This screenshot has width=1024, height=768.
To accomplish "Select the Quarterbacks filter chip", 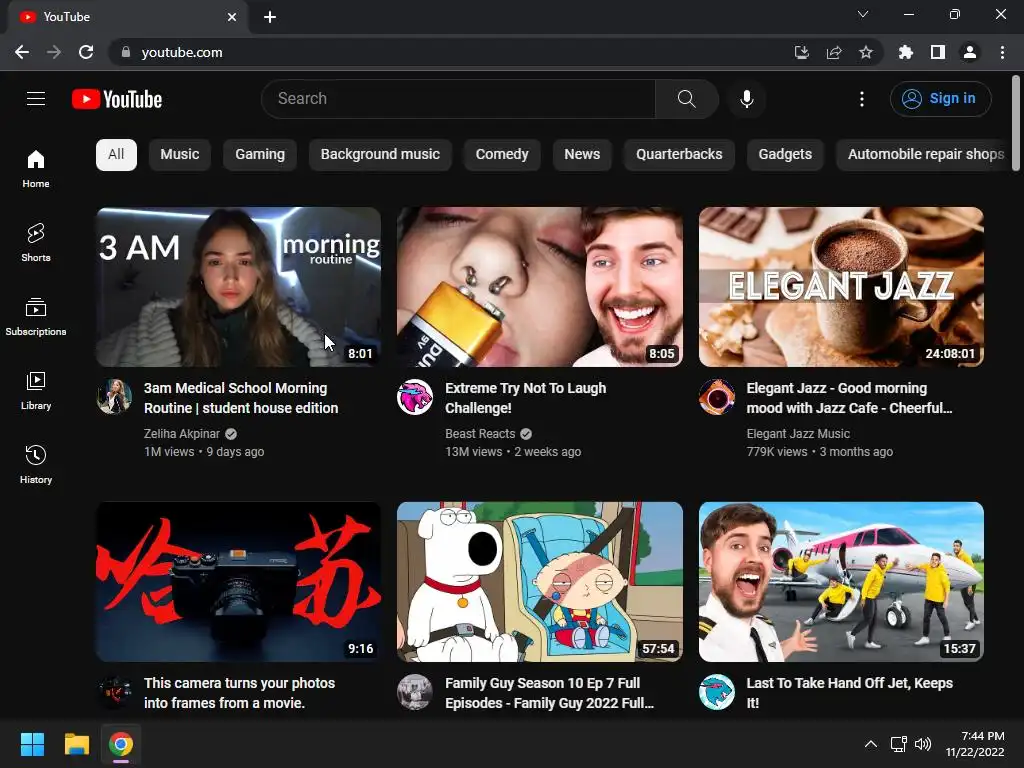I will pyautogui.click(x=679, y=155).
